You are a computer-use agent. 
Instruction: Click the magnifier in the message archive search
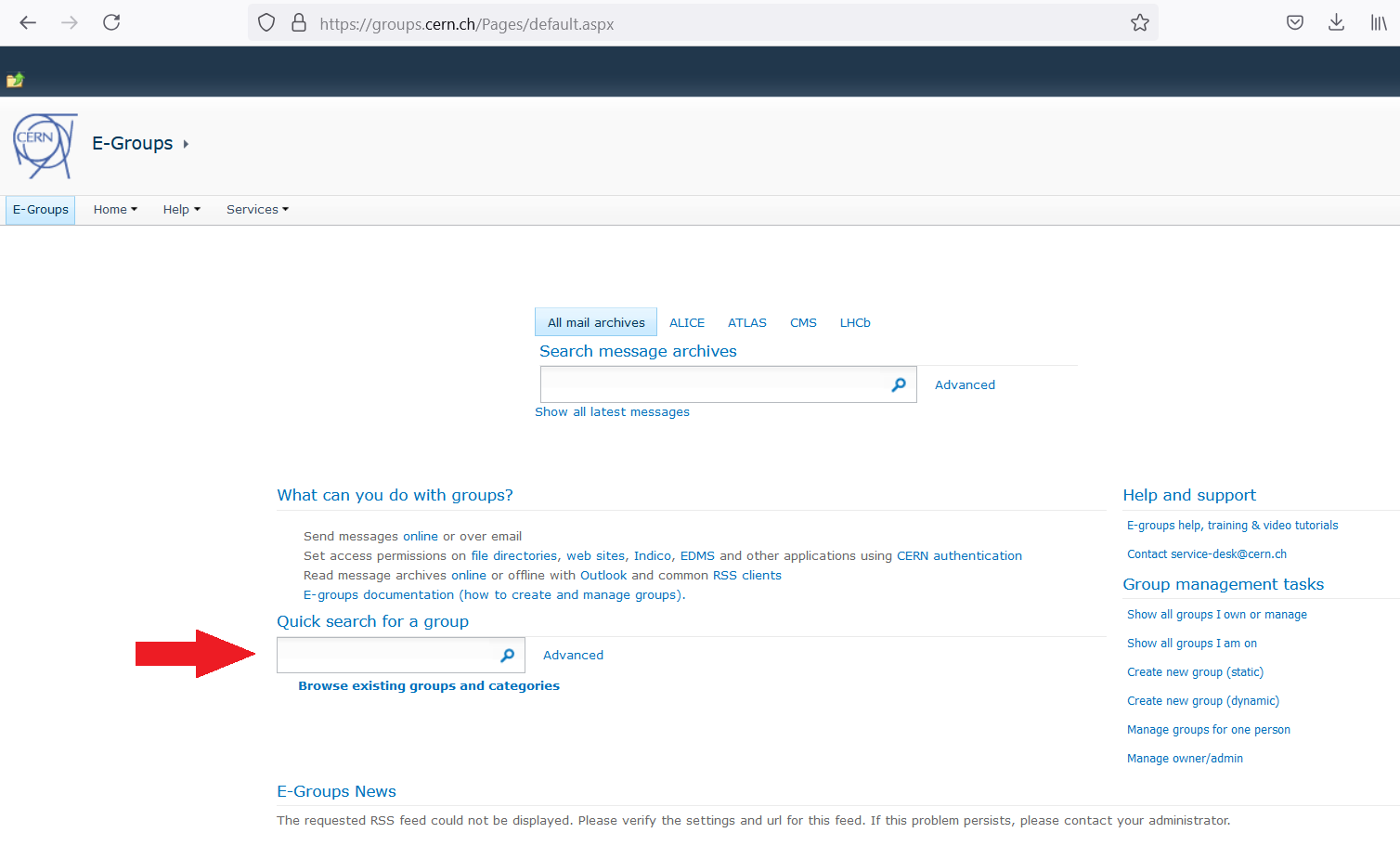(x=899, y=384)
